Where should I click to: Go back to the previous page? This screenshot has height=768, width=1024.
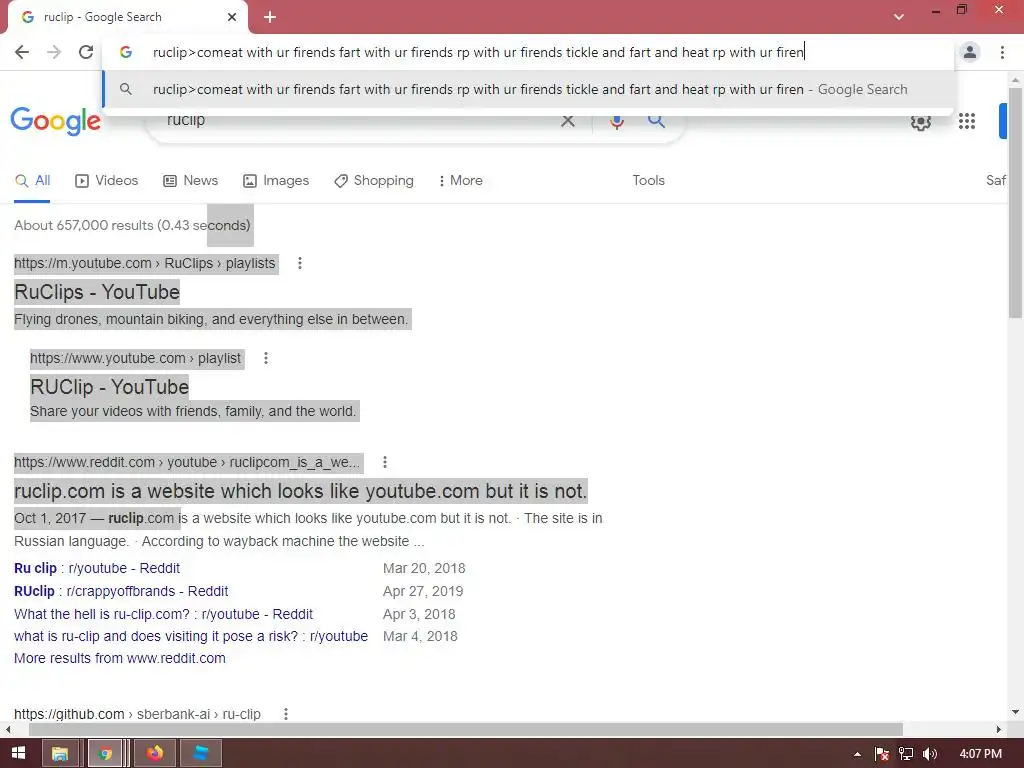22,52
